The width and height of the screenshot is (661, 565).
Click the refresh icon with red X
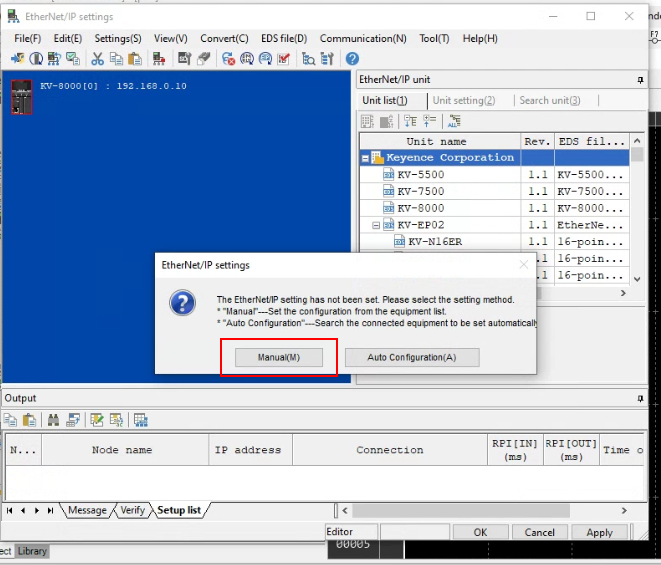point(228,59)
